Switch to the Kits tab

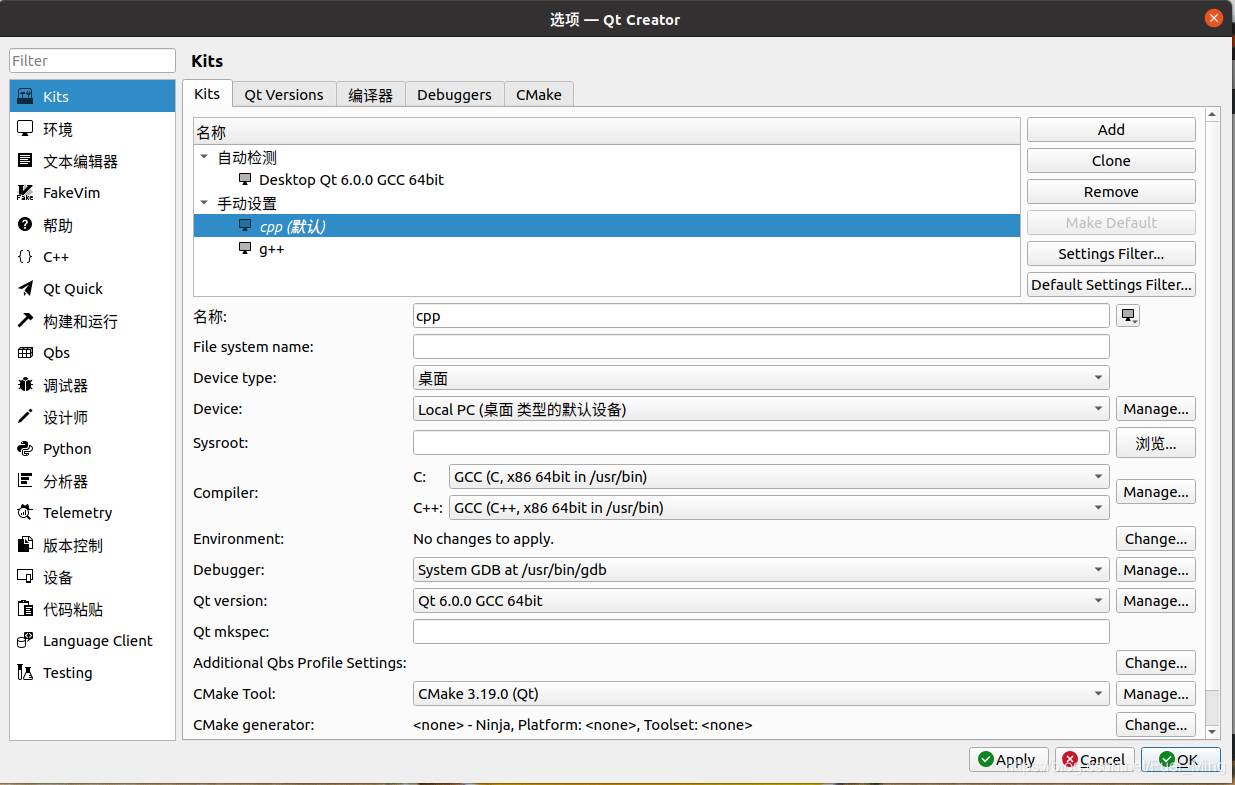point(207,94)
